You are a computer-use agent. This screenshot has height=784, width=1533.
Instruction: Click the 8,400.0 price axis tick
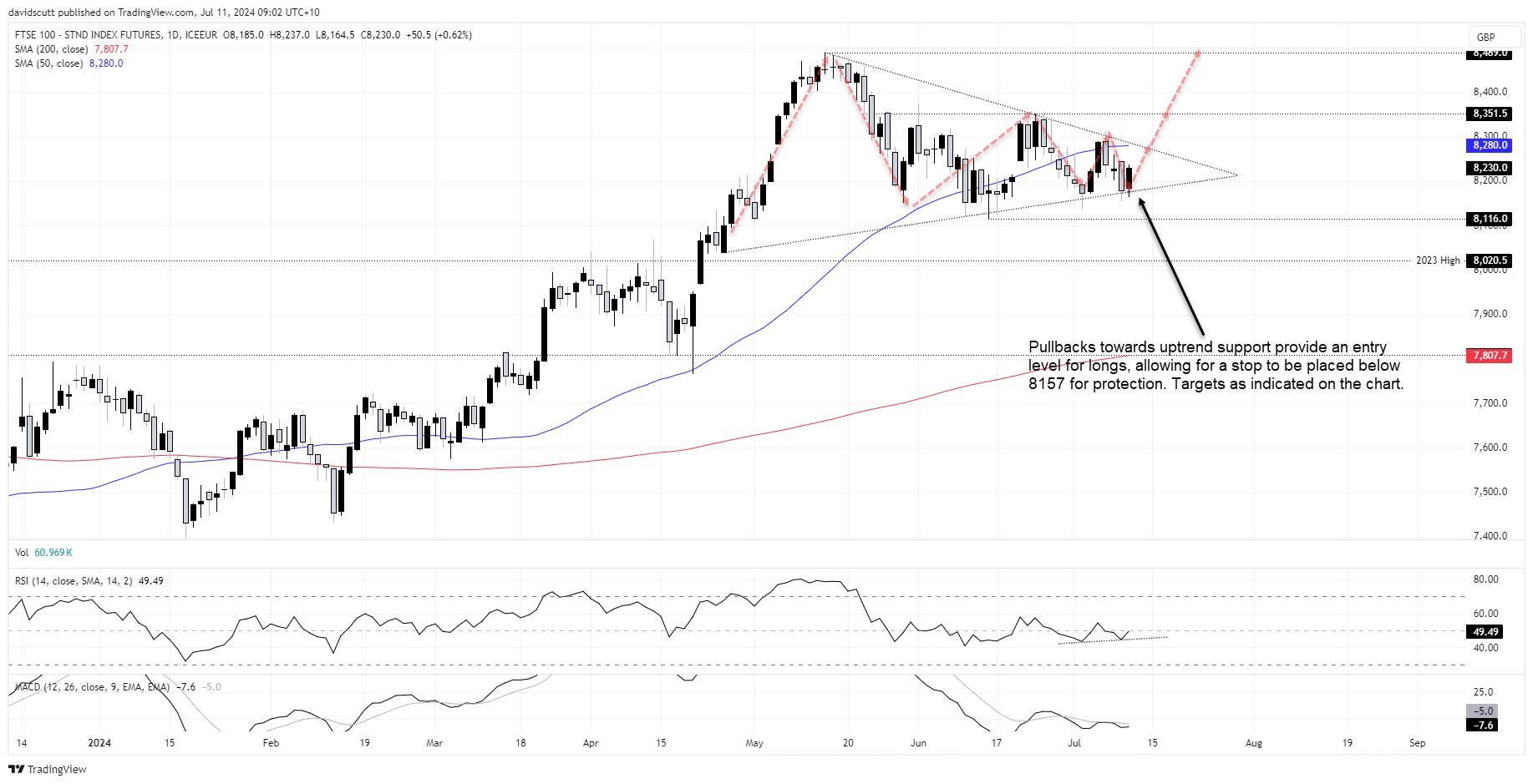point(1490,92)
